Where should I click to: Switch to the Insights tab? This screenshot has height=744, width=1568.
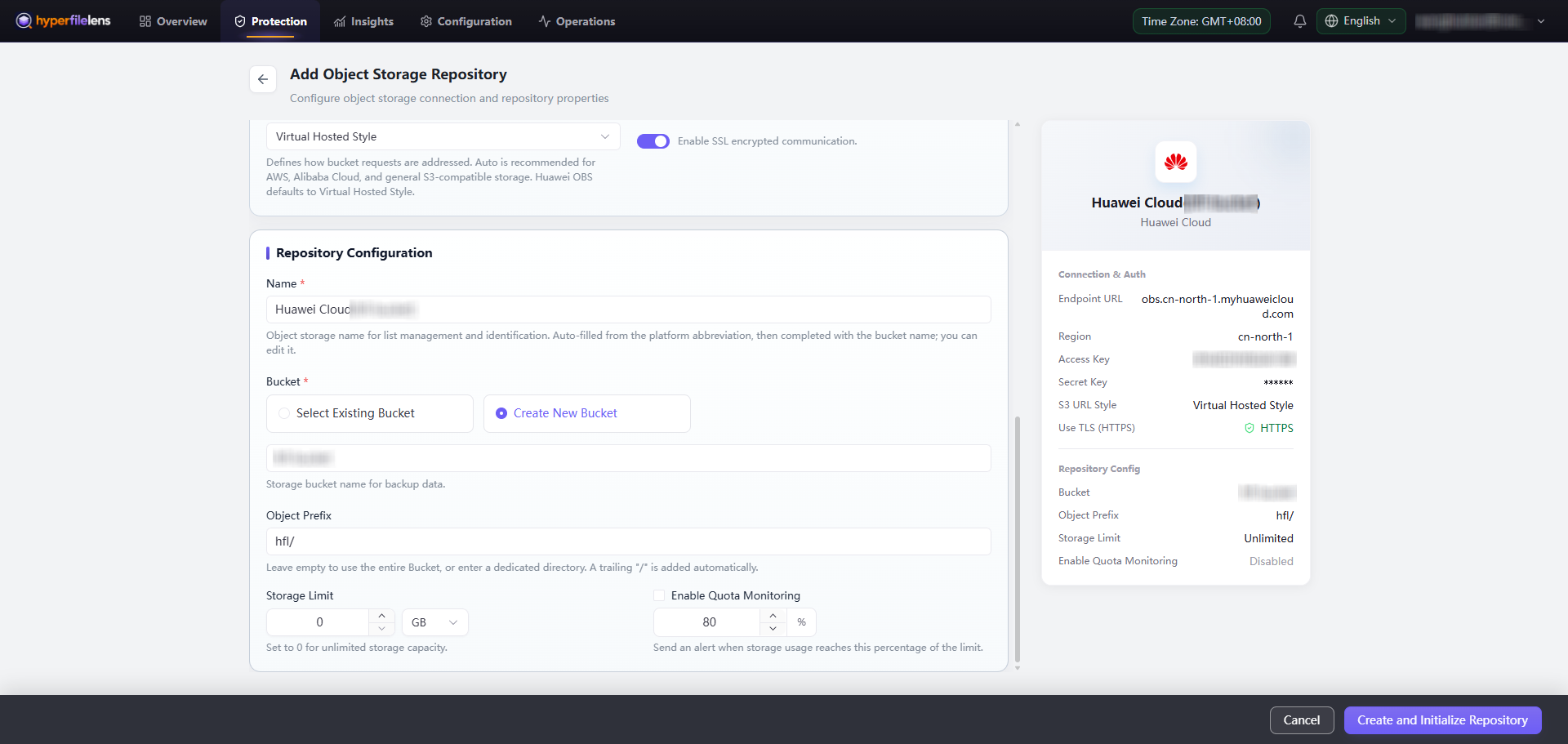(x=363, y=21)
